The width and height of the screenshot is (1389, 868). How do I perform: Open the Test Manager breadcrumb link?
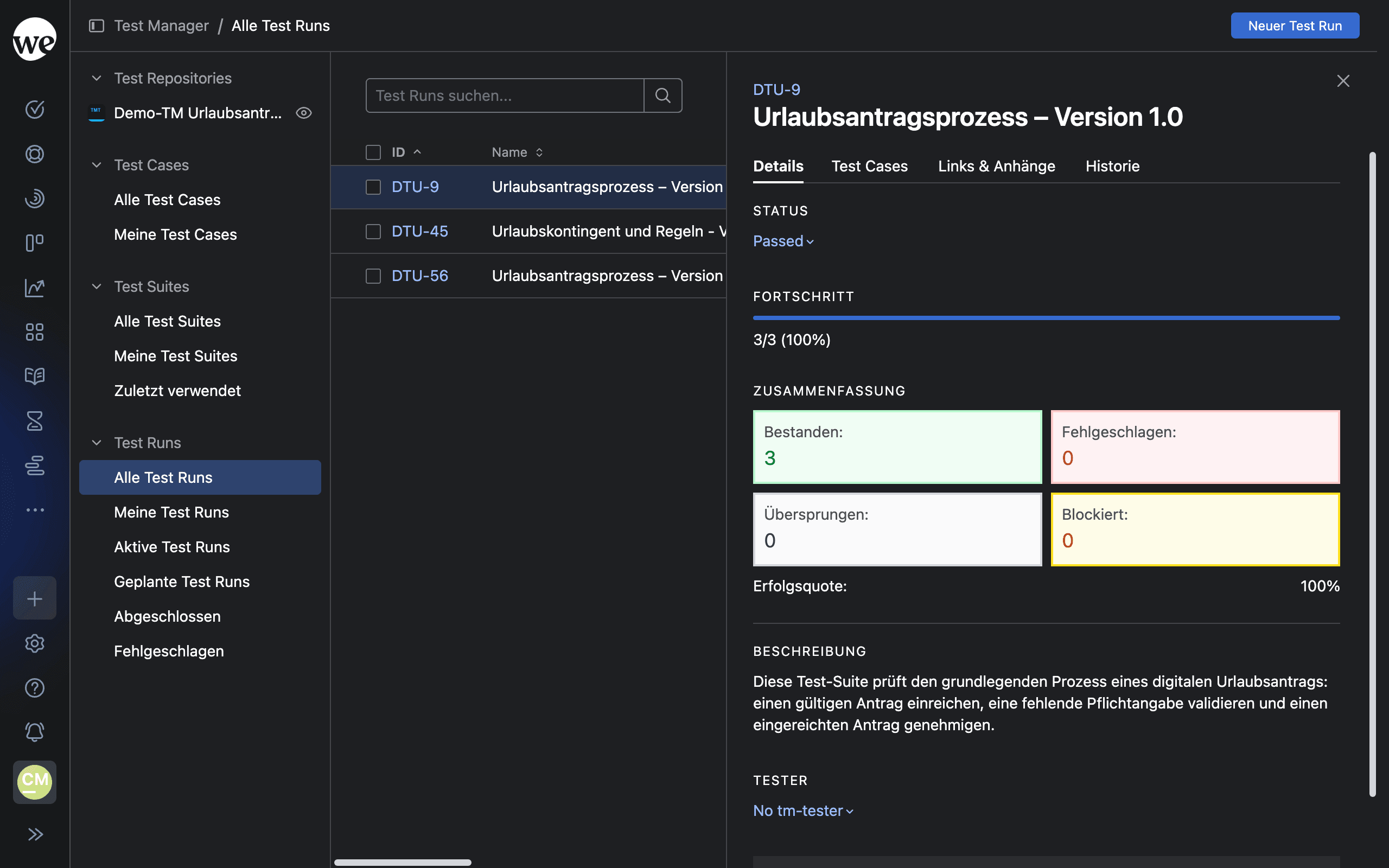coord(161,26)
